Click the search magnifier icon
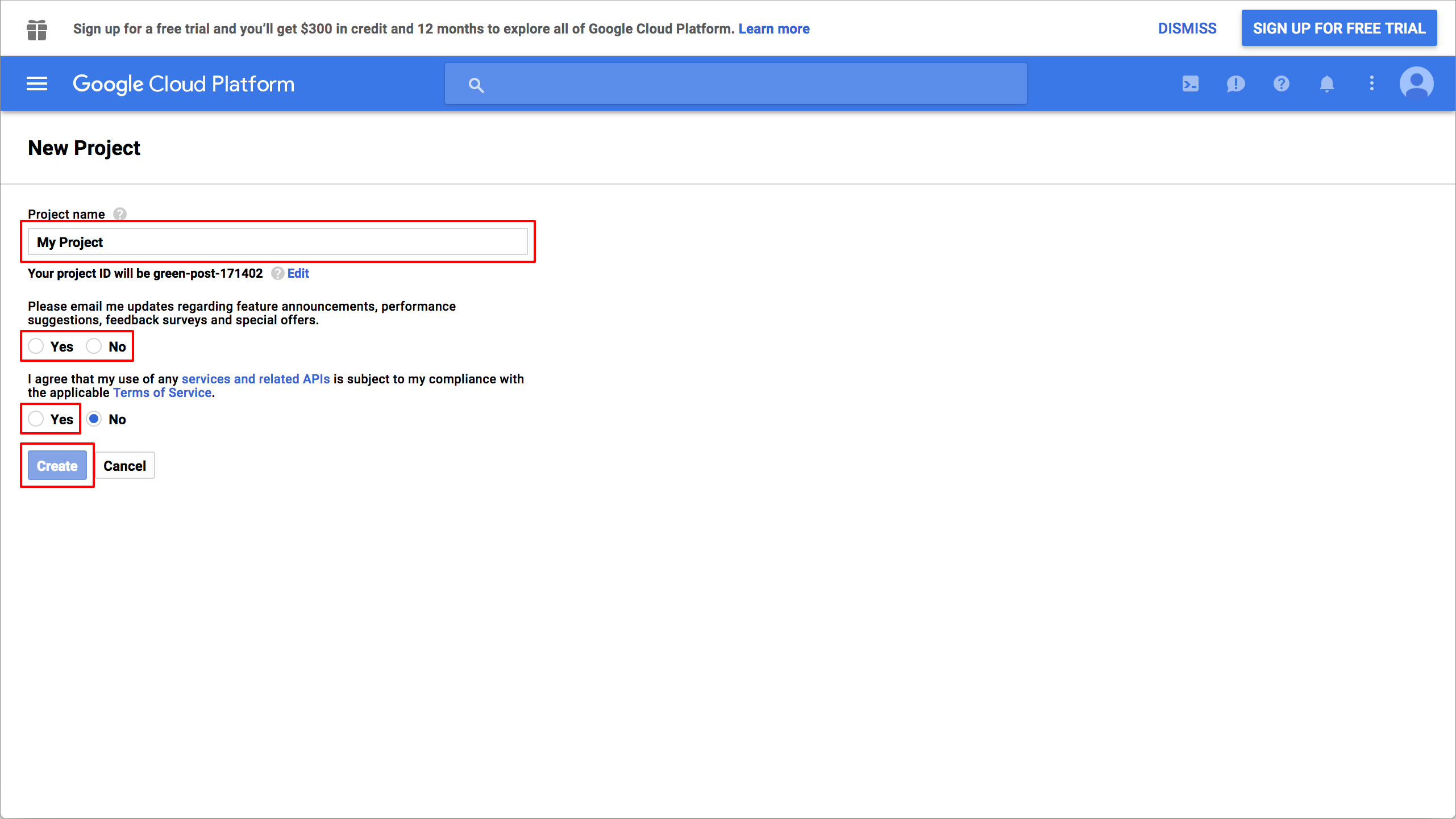Viewport: 1456px width, 819px height. point(476,85)
